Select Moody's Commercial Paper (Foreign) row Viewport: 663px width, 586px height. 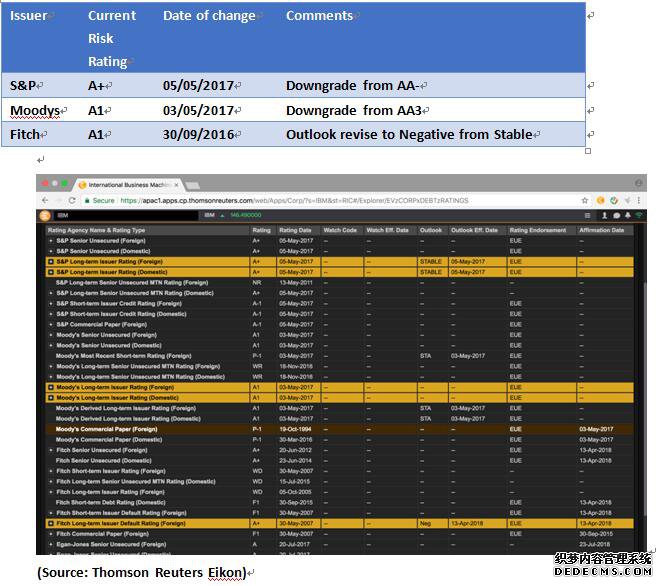(340, 429)
